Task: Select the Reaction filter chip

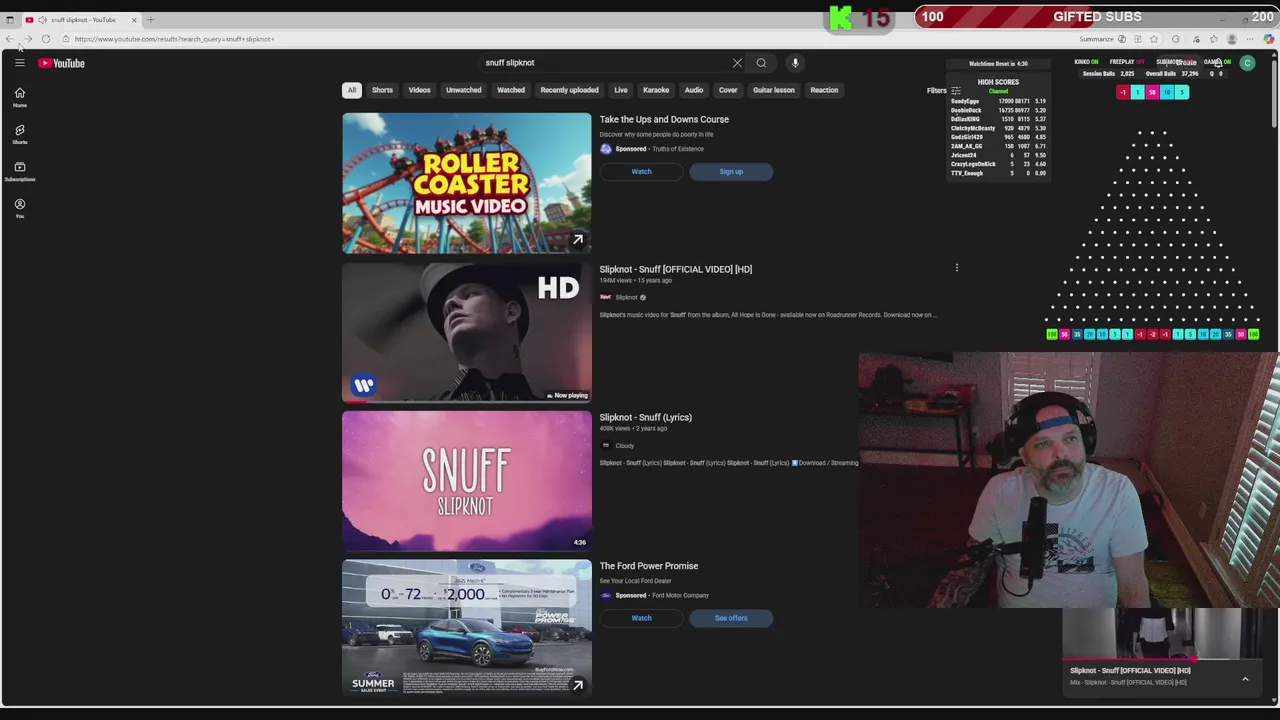Action: (824, 90)
